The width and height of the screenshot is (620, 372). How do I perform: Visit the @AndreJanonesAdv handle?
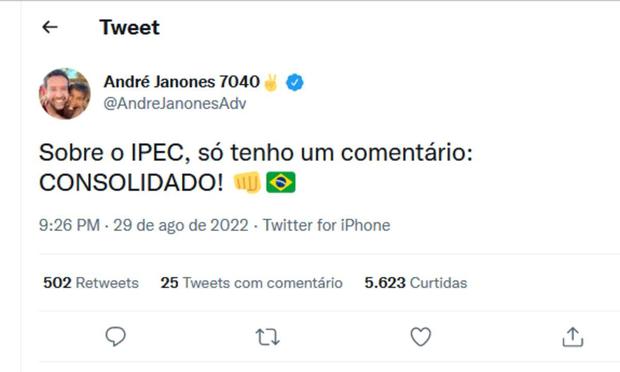175,104
